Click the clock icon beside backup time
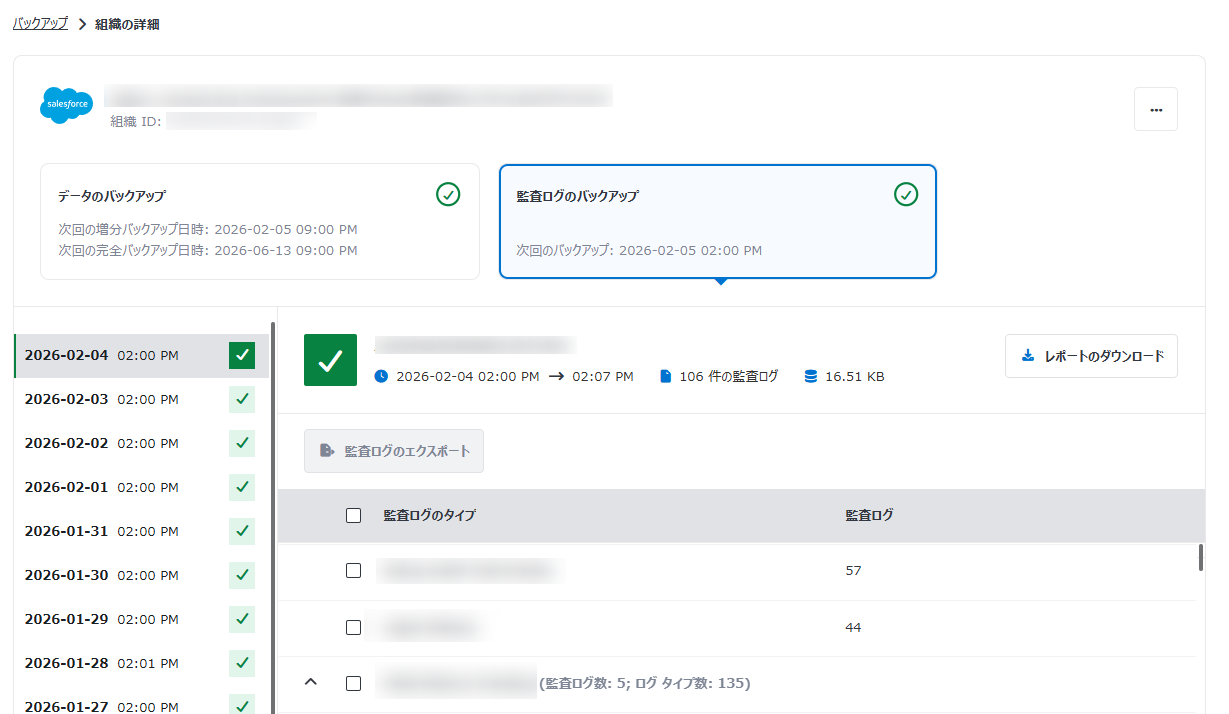This screenshot has width=1229, height=714. pos(381,377)
